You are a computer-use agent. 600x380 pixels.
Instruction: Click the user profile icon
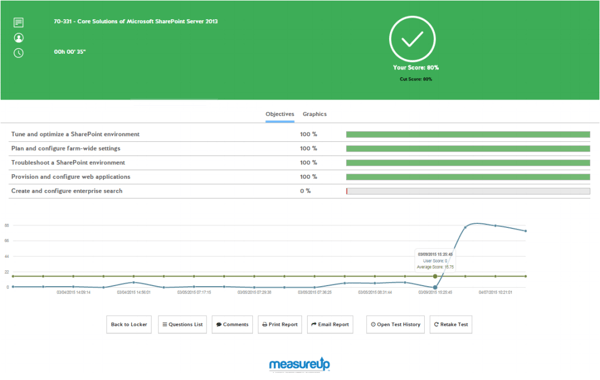(18, 38)
